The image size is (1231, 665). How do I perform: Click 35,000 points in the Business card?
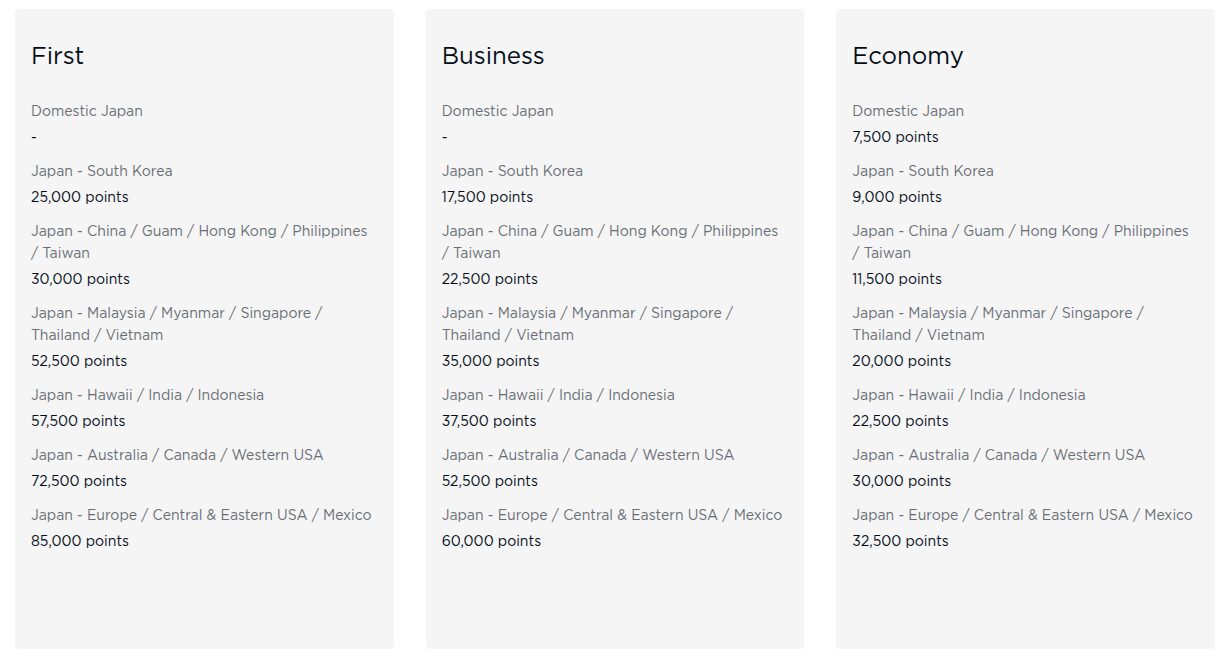[x=490, y=361]
